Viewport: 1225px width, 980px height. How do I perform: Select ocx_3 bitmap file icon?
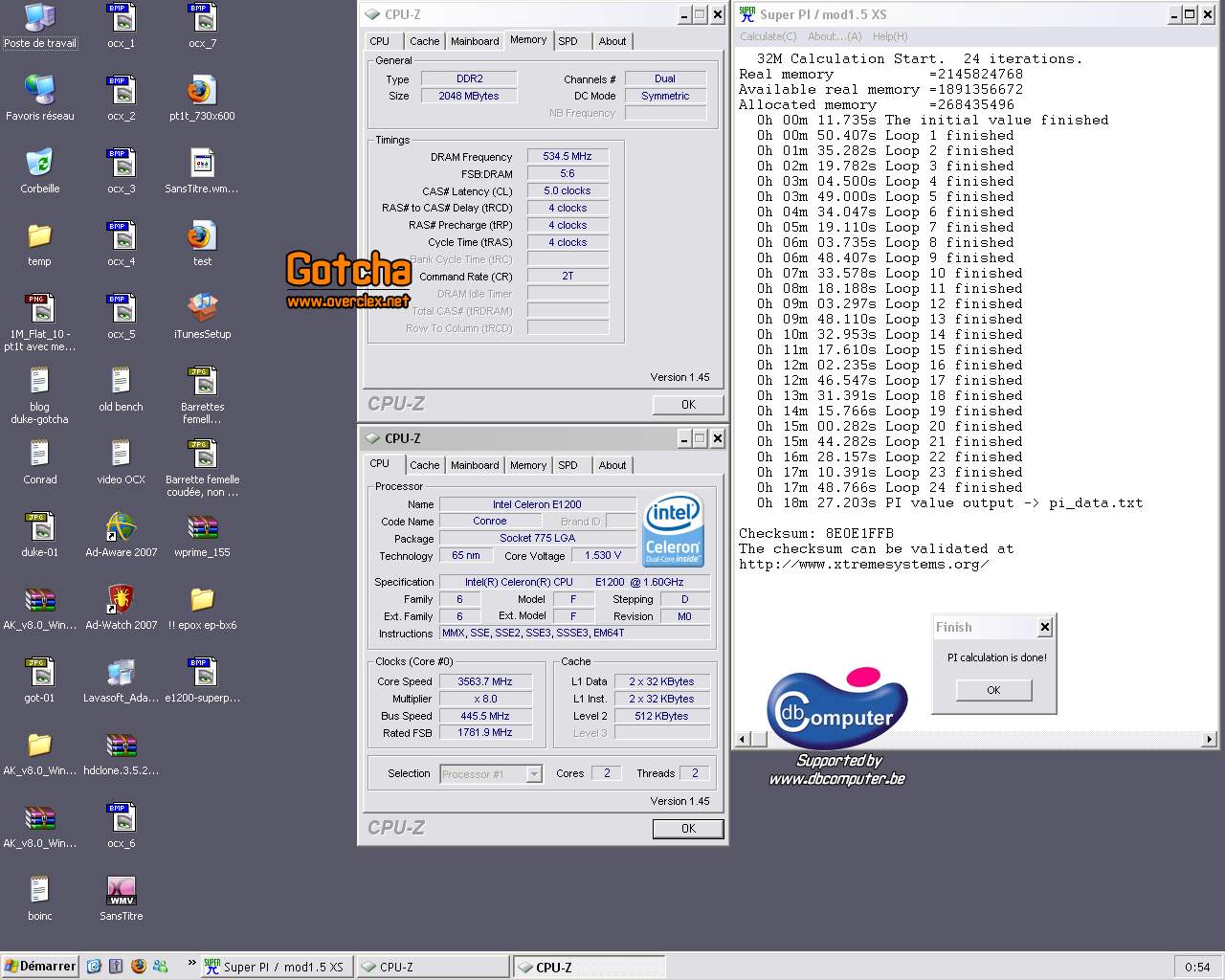pos(121,171)
